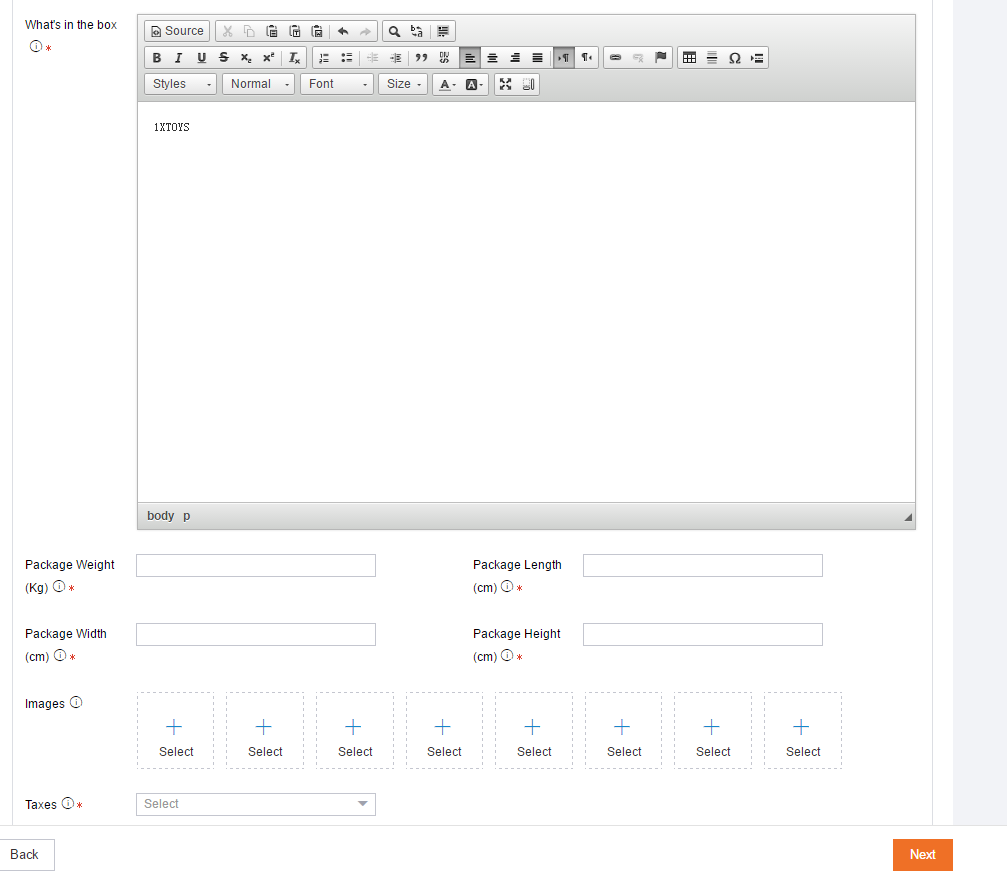Click info icon beside Taxes label
The height and width of the screenshot is (877, 1007).
67,803
